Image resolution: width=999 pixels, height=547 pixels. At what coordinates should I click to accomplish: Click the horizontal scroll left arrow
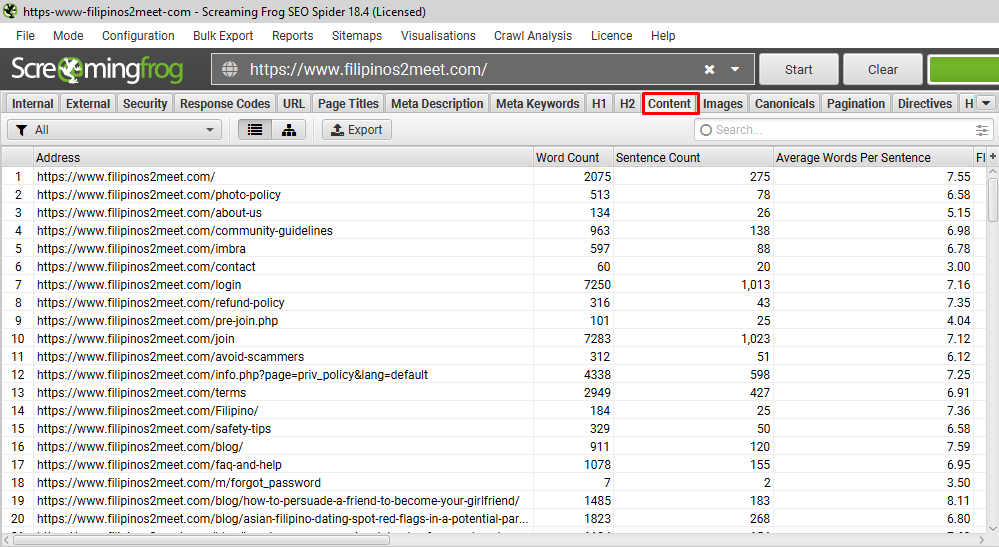click(6, 540)
